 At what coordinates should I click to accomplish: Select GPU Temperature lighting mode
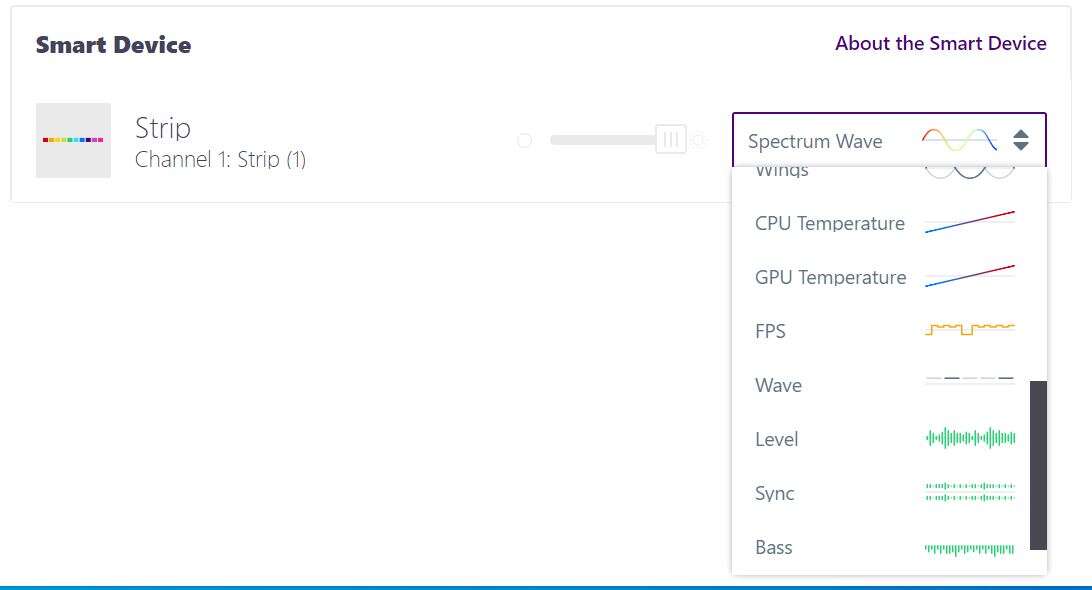(830, 277)
